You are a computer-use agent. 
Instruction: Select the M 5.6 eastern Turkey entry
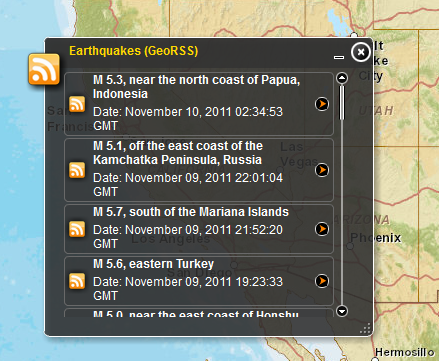pos(199,281)
